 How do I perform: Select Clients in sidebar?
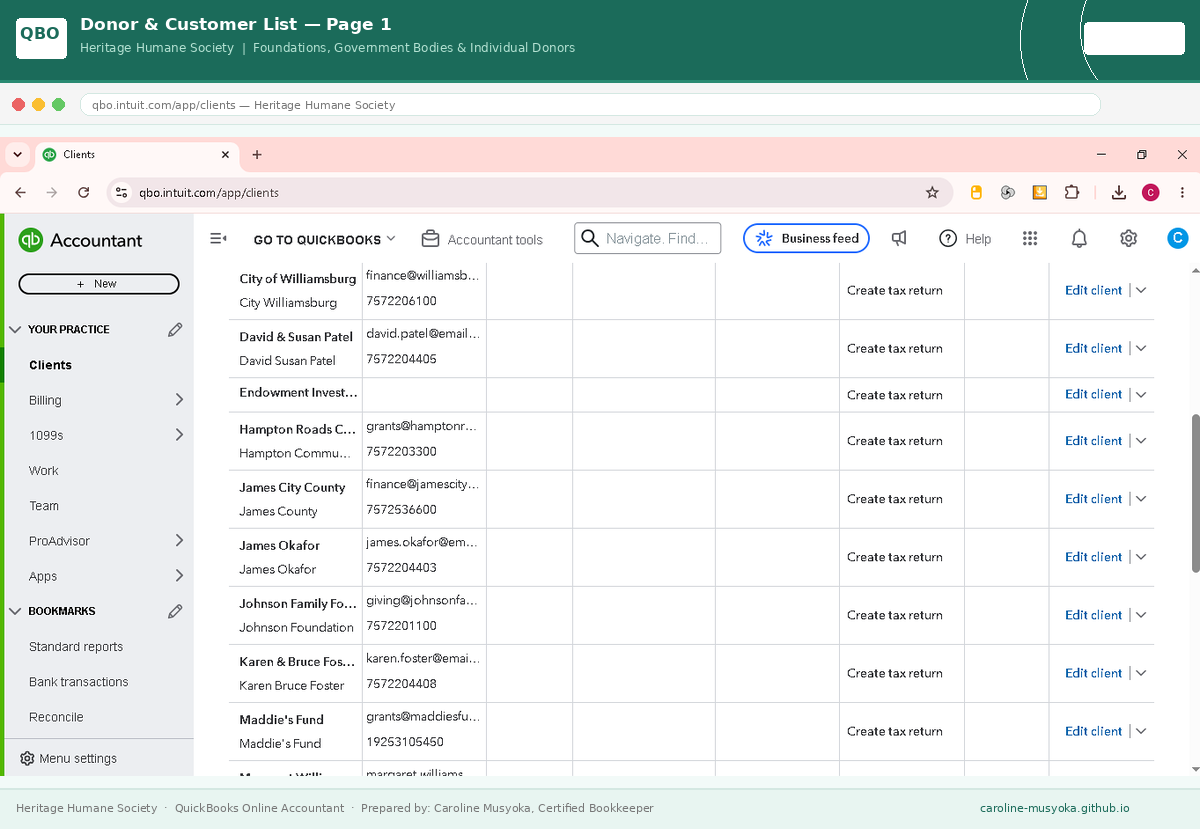50,365
